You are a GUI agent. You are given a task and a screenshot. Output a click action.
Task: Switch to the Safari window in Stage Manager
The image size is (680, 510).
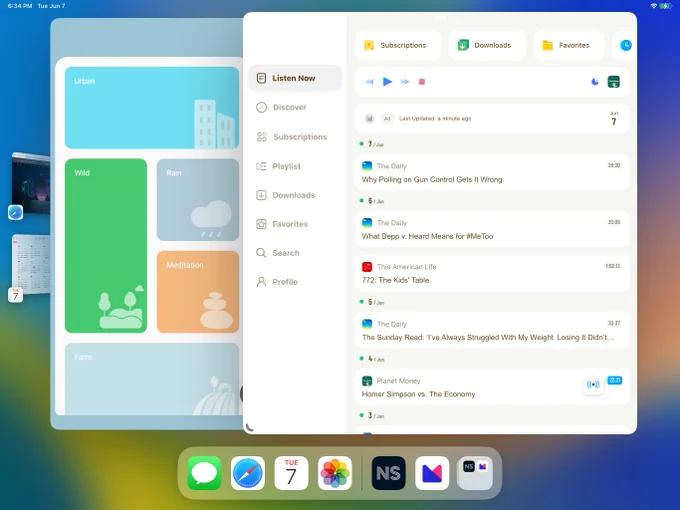[x=30, y=183]
